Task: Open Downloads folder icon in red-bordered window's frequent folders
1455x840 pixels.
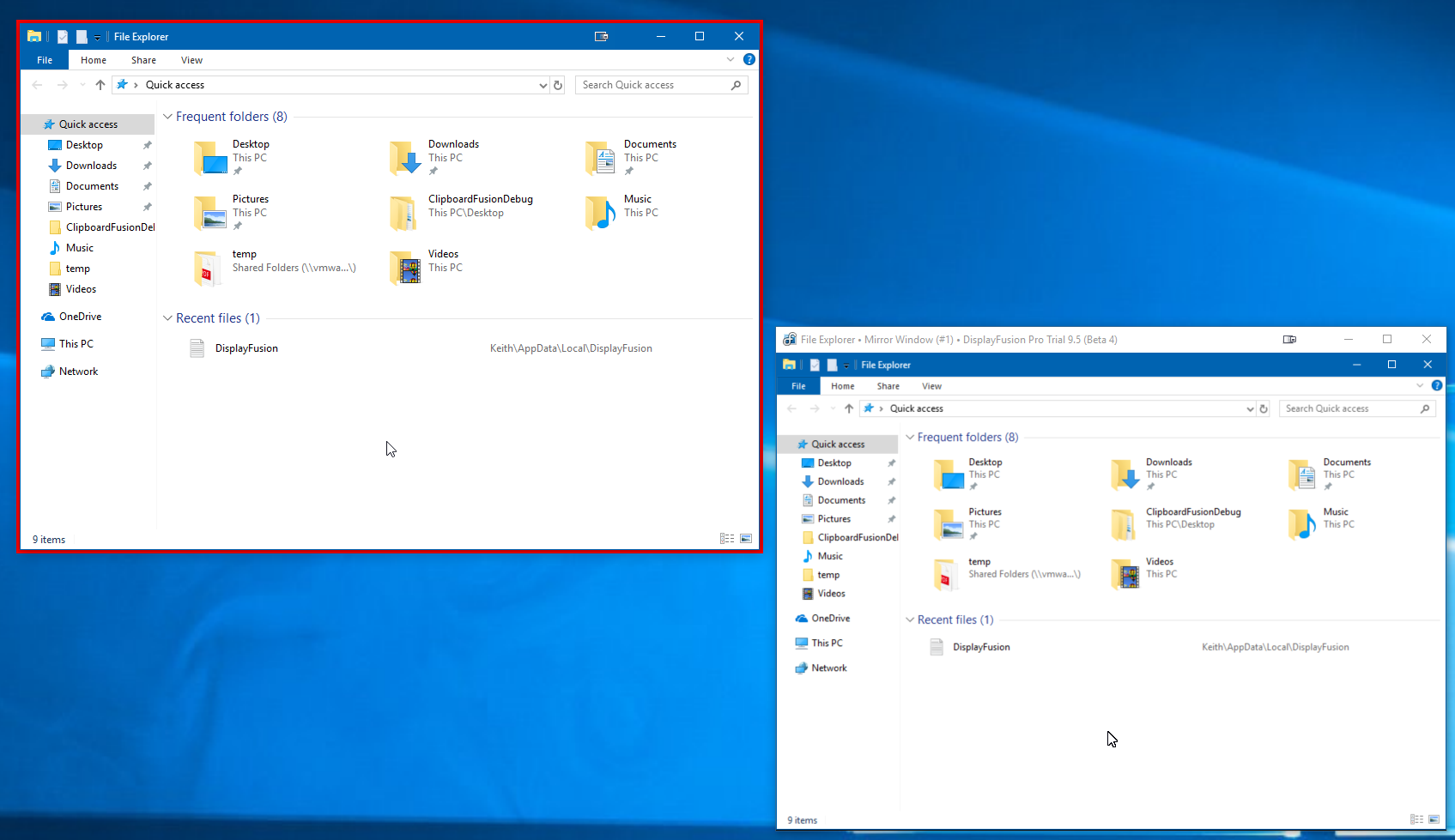Action: 404,158
